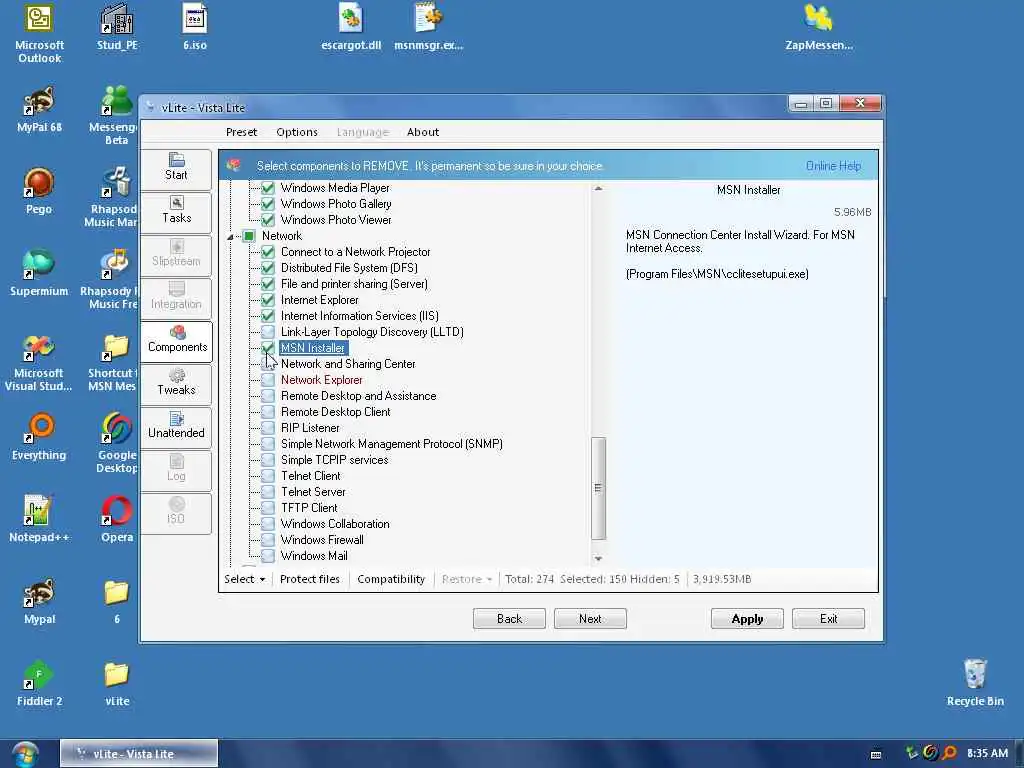Open the Start page in vLite sidebar

176,168
